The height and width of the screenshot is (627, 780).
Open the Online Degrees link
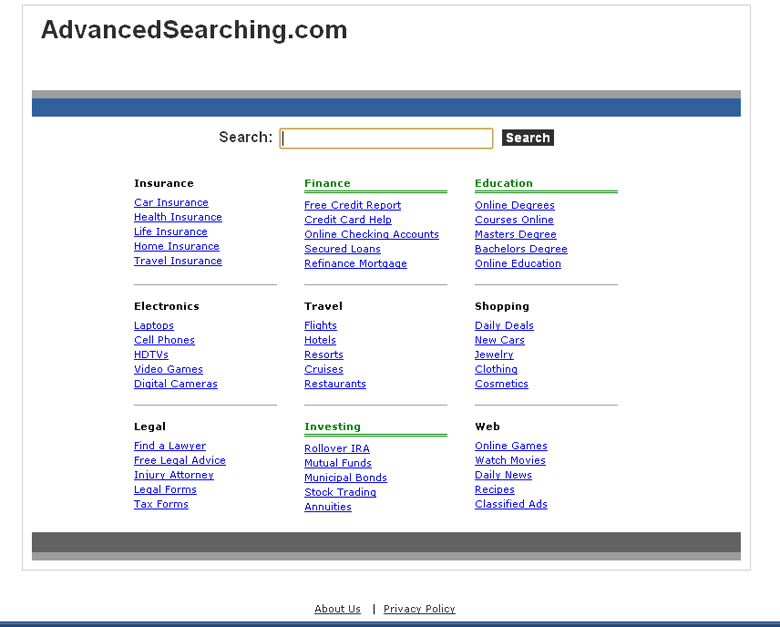click(x=514, y=206)
